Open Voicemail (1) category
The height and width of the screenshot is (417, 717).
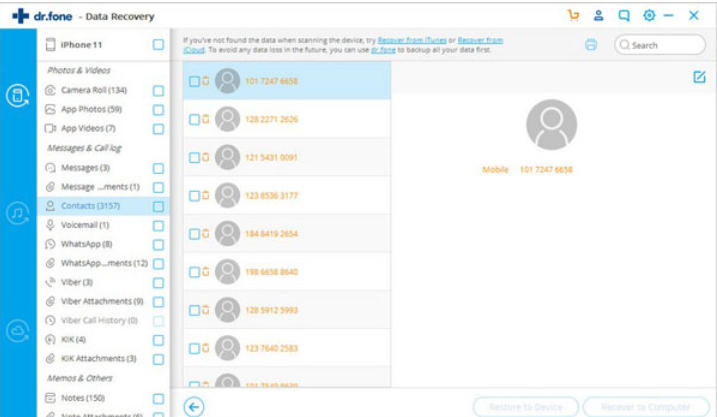(85, 225)
